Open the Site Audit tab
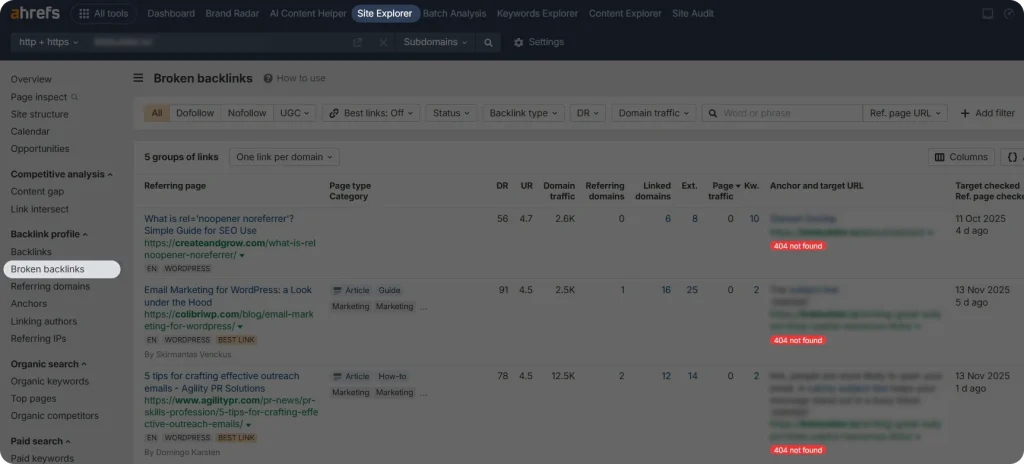The height and width of the screenshot is (464, 1024). tap(693, 14)
